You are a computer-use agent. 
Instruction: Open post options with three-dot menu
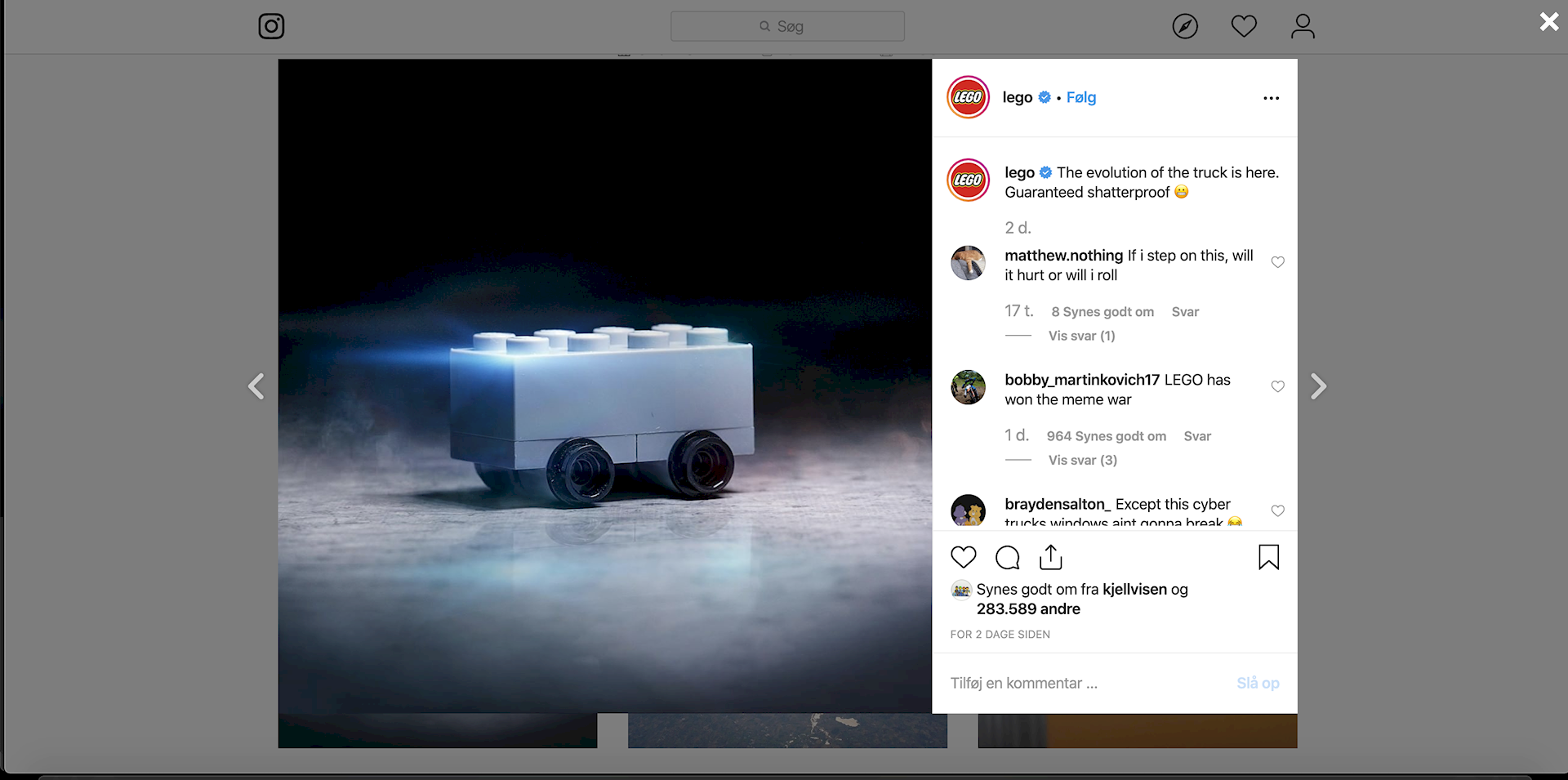pyautogui.click(x=1271, y=97)
